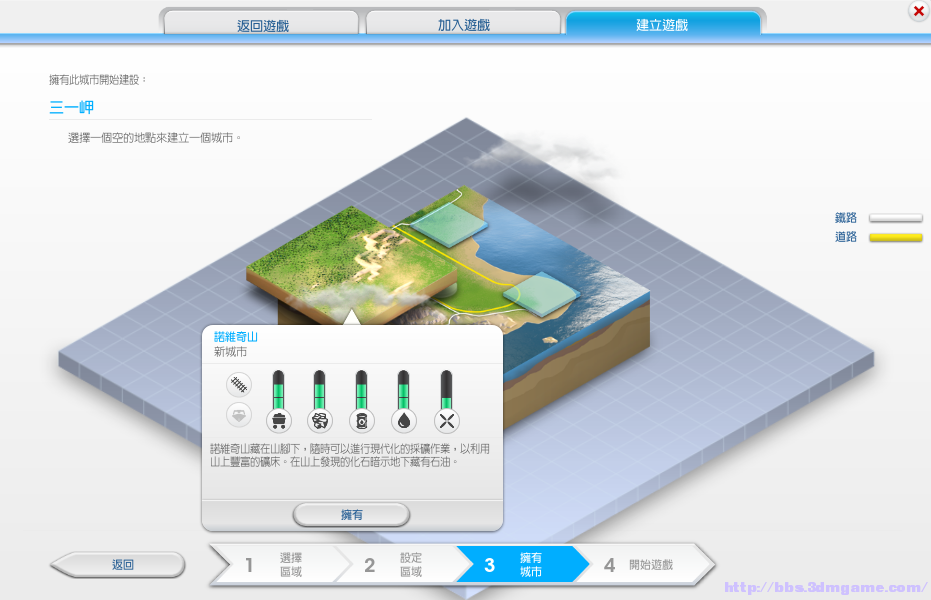Click the railway access icon in city popup

(239, 385)
